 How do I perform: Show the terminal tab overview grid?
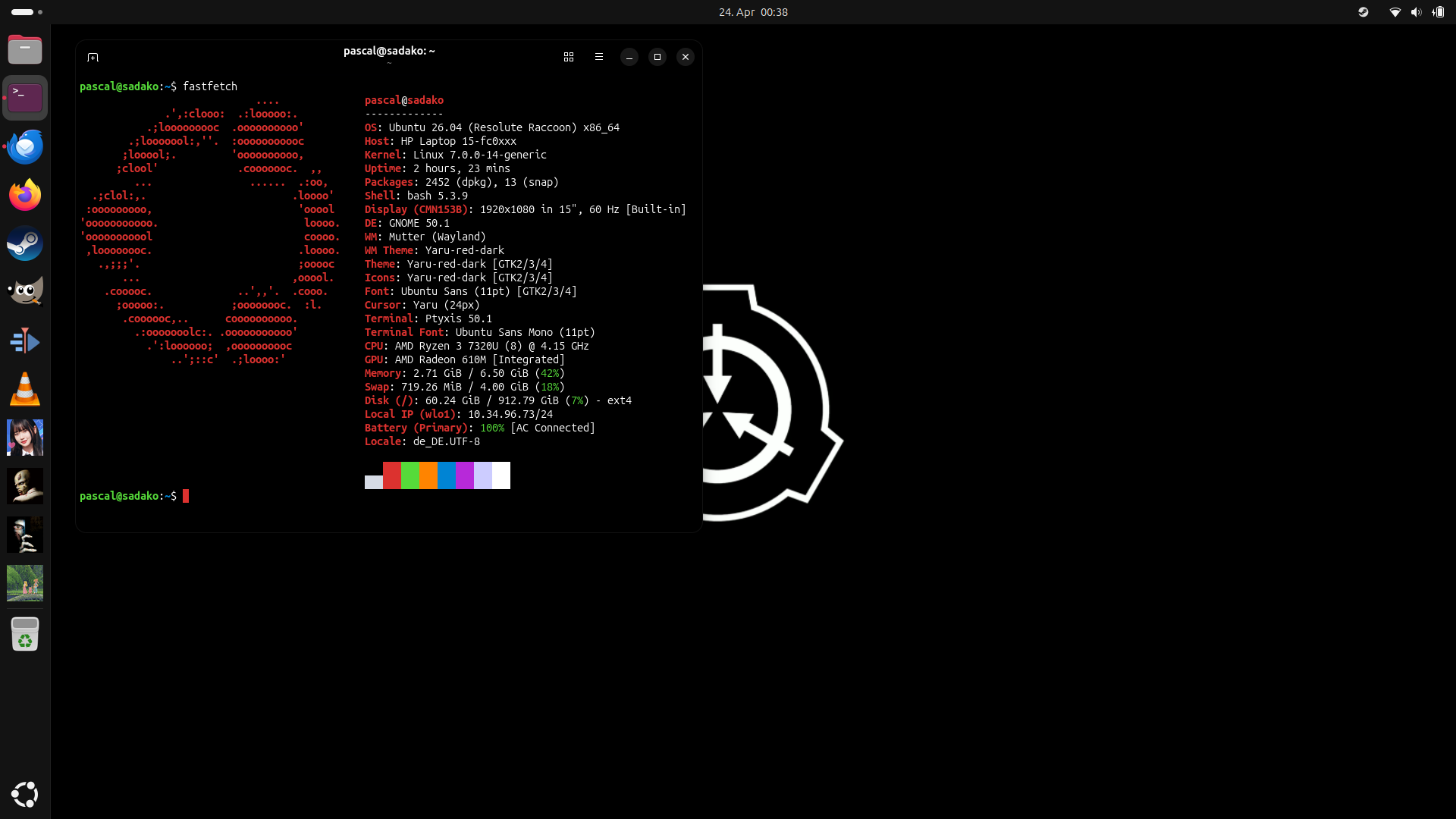(x=569, y=57)
